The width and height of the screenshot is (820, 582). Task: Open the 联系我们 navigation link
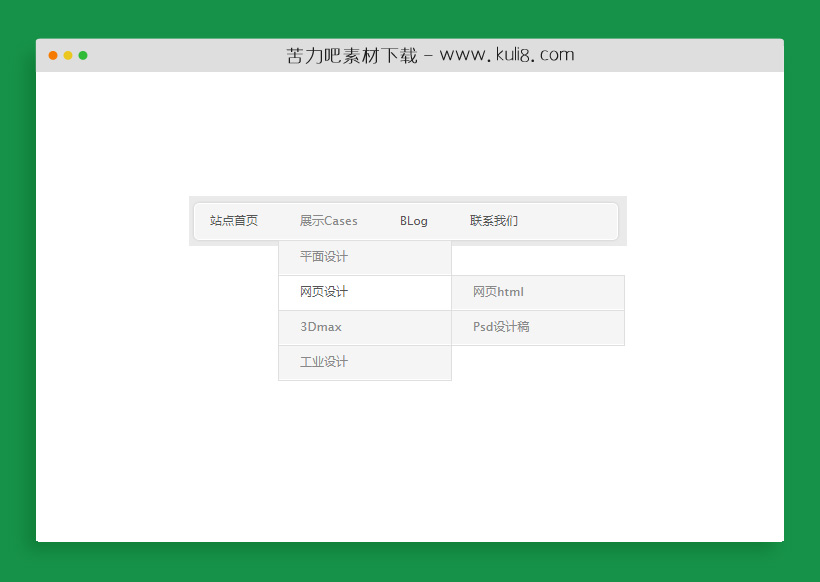pos(494,221)
